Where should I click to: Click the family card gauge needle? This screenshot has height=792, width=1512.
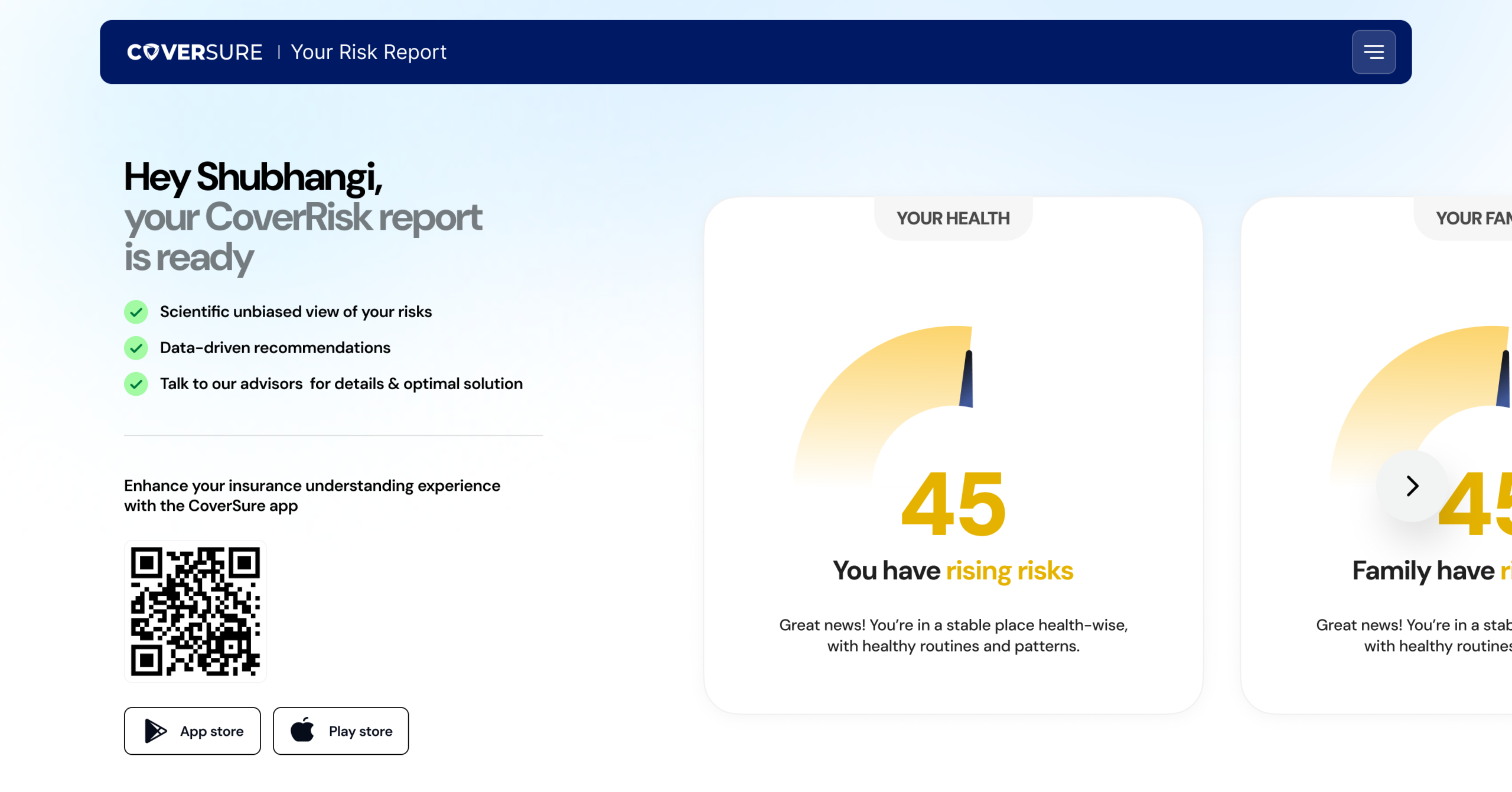tap(1504, 379)
